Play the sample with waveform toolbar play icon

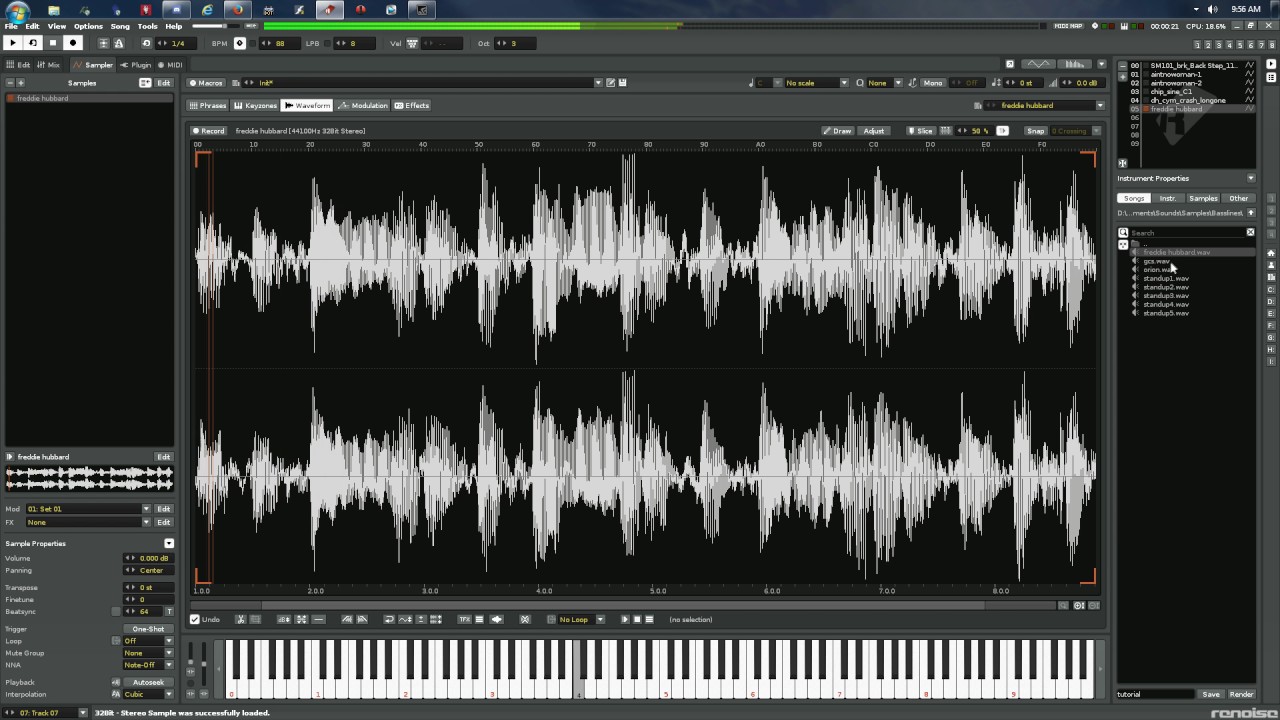click(x=625, y=619)
